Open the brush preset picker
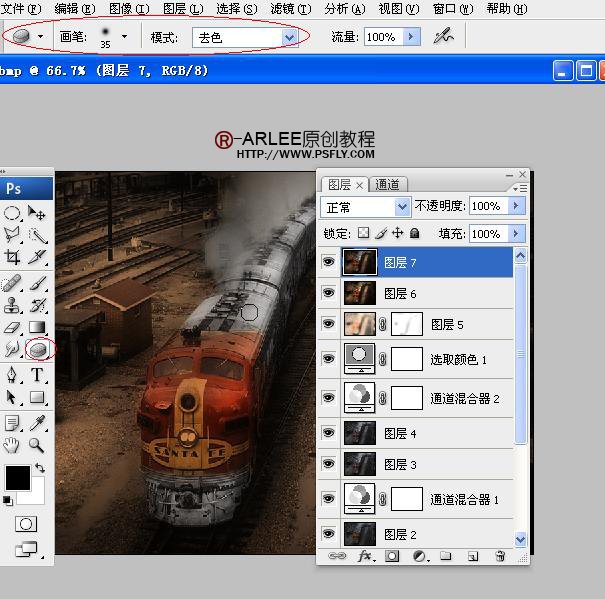 click(124, 37)
